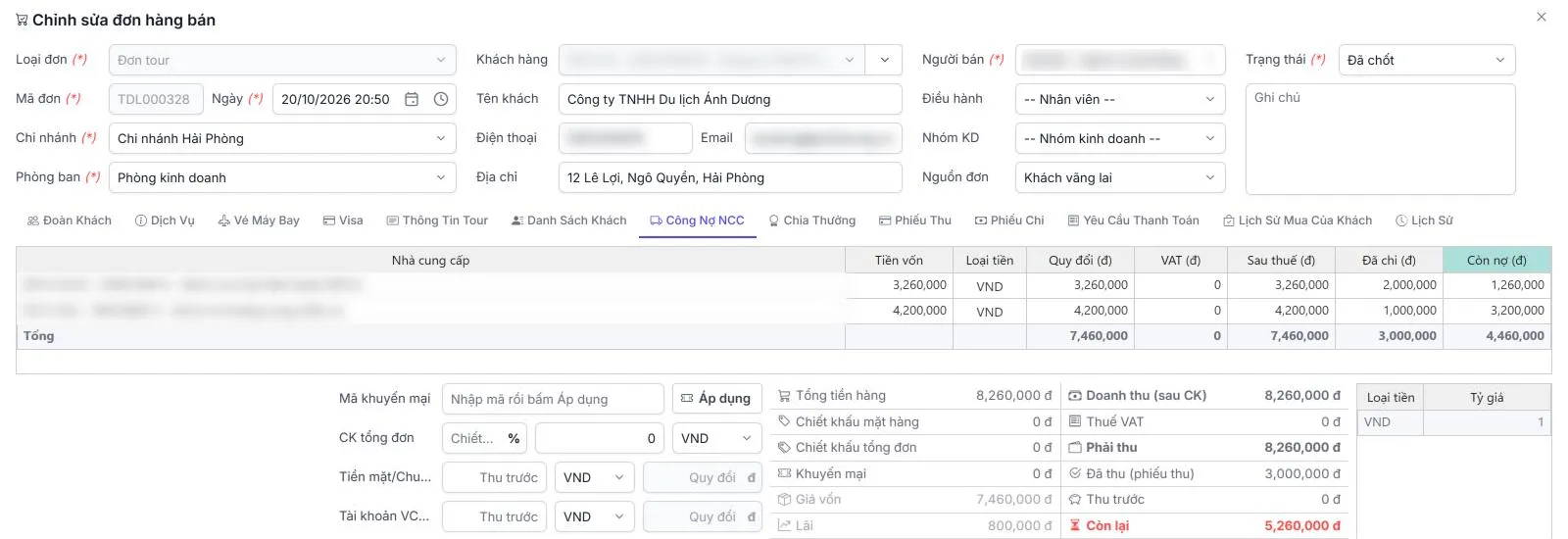Click the Ngày date-time field
This screenshot has height=539, width=1568.
(x=365, y=99)
